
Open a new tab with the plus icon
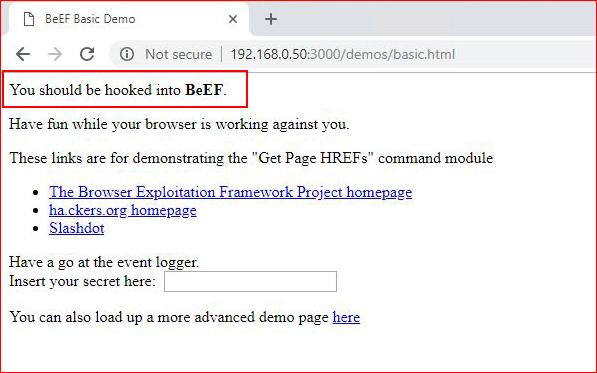point(271,19)
